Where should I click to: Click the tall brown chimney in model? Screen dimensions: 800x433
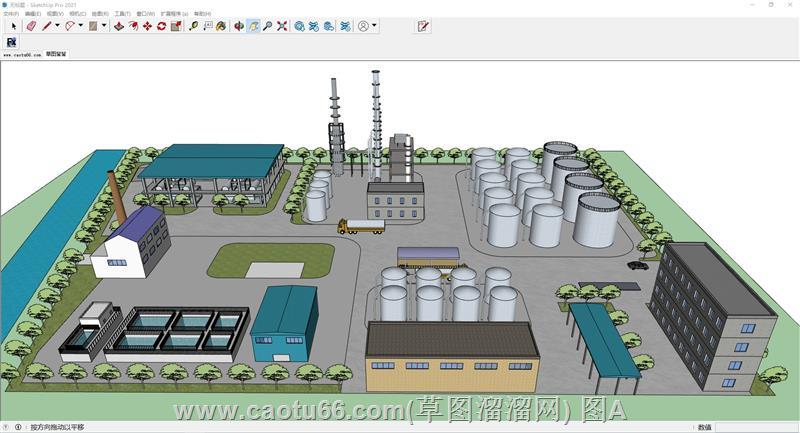pos(117,198)
